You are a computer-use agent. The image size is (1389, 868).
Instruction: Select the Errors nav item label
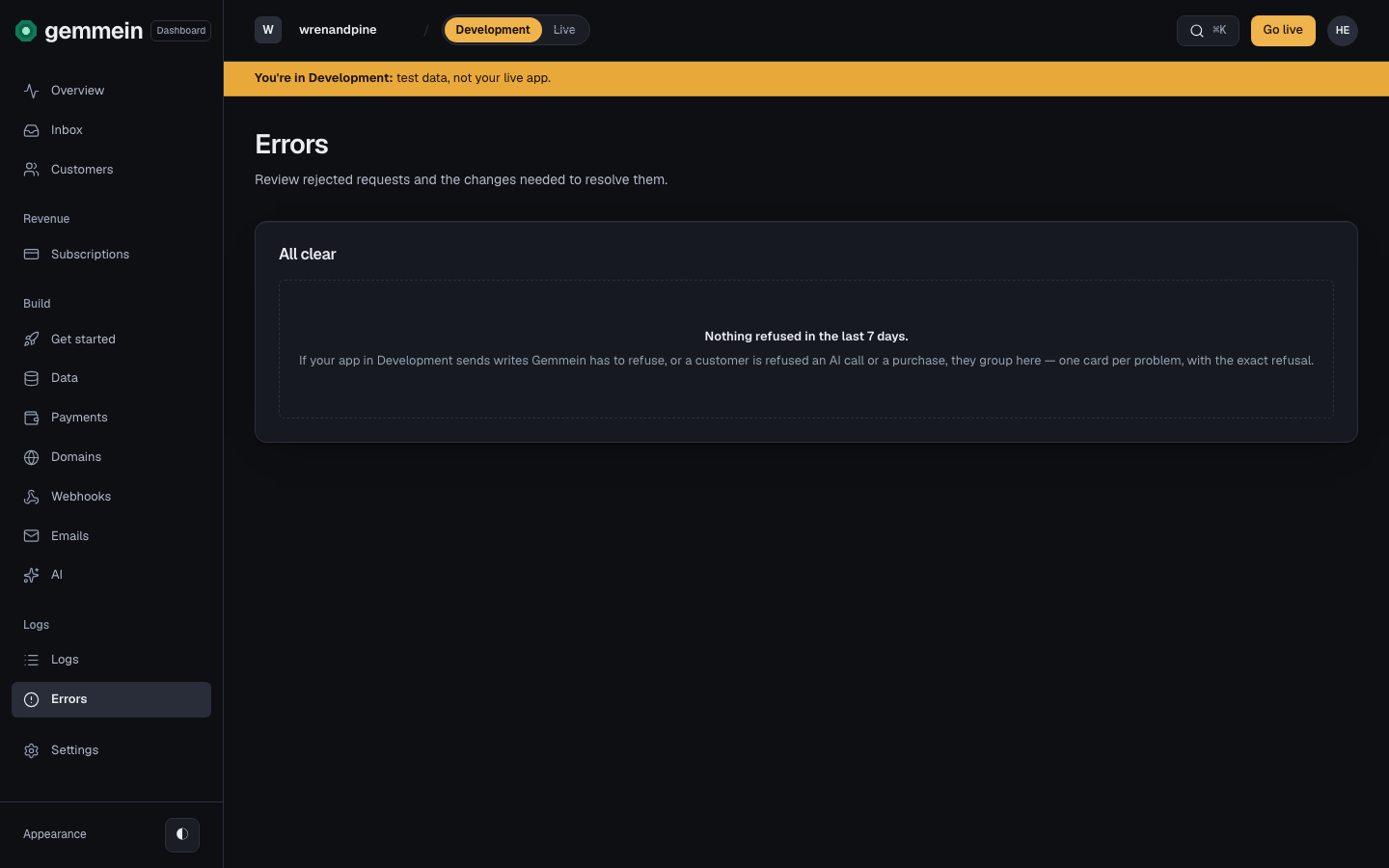(x=68, y=699)
